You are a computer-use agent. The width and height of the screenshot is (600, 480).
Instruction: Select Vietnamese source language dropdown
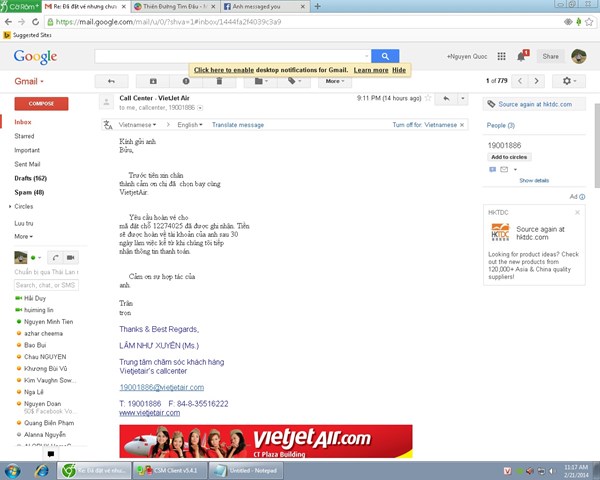pos(137,125)
